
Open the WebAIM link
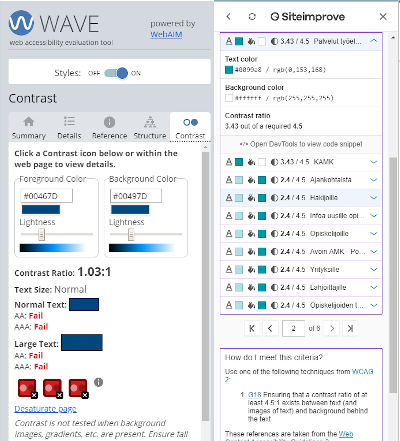click(x=166, y=34)
